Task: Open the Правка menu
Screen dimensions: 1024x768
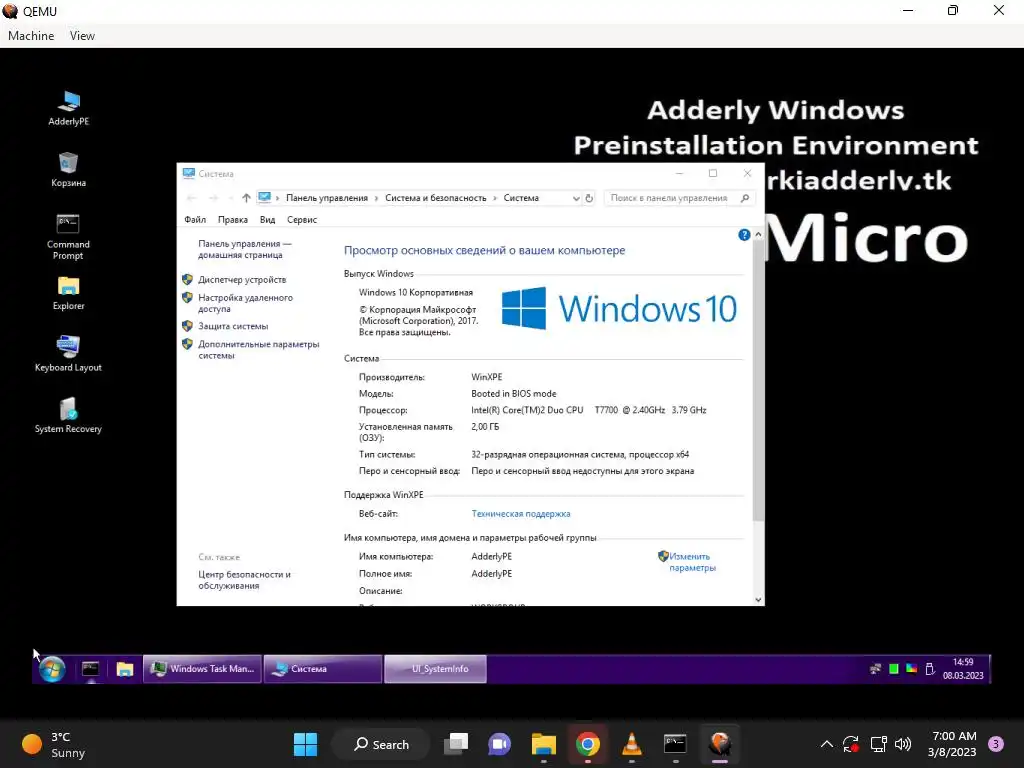Action: click(x=232, y=219)
